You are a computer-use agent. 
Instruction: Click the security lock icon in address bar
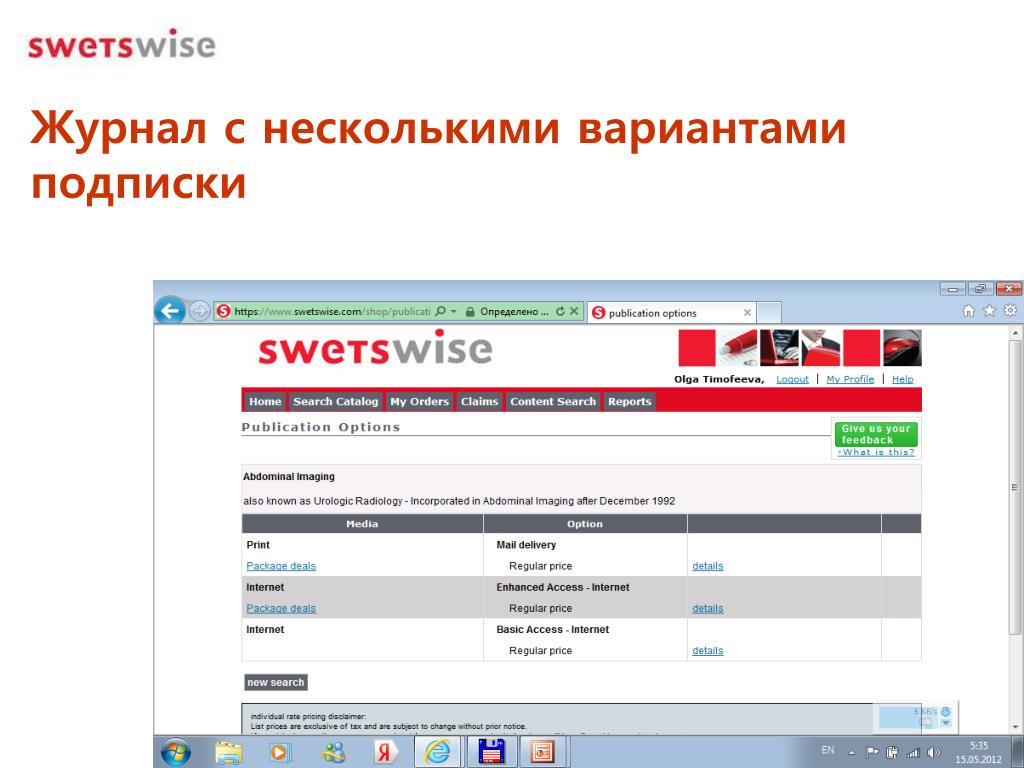pyautogui.click(x=470, y=312)
